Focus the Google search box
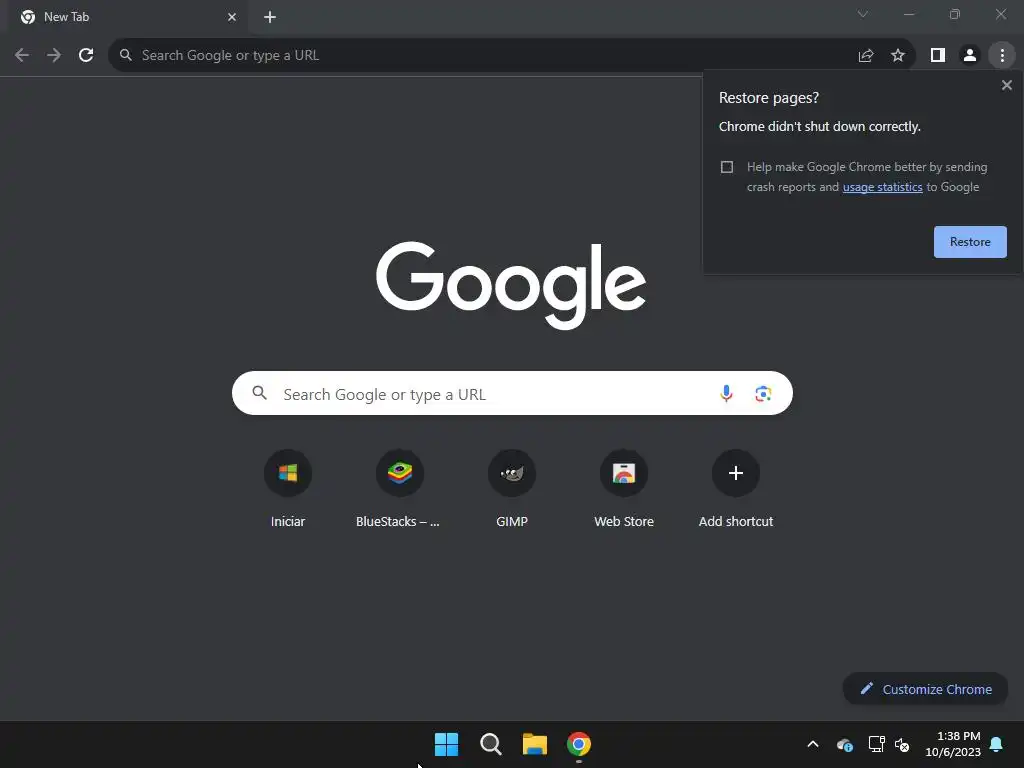 tap(512, 393)
